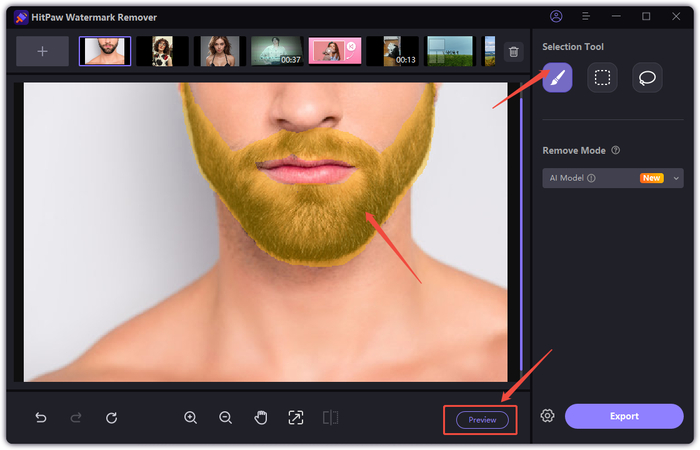Delete files with the trash icon
Image resolution: width=700 pixels, height=450 pixels.
[513, 52]
